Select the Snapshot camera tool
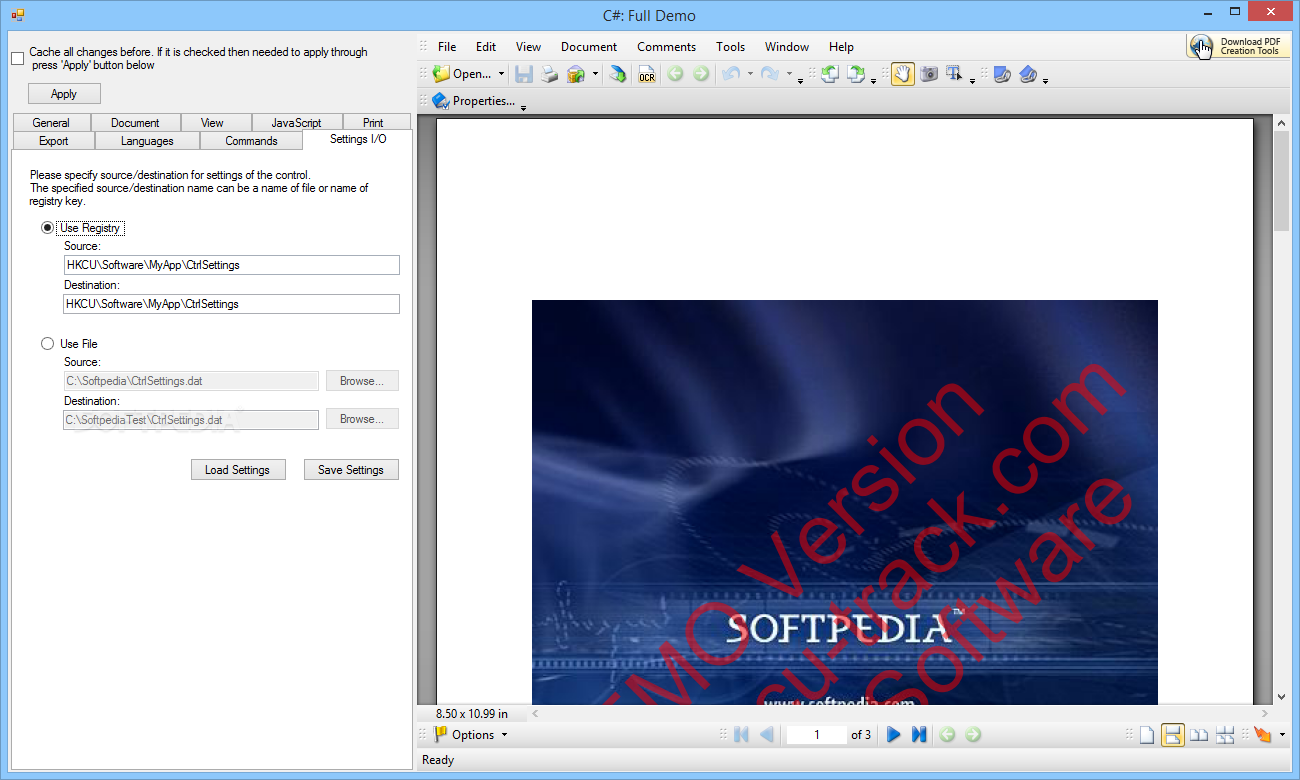The image size is (1300, 780). pyautogui.click(x=929, y=74)
